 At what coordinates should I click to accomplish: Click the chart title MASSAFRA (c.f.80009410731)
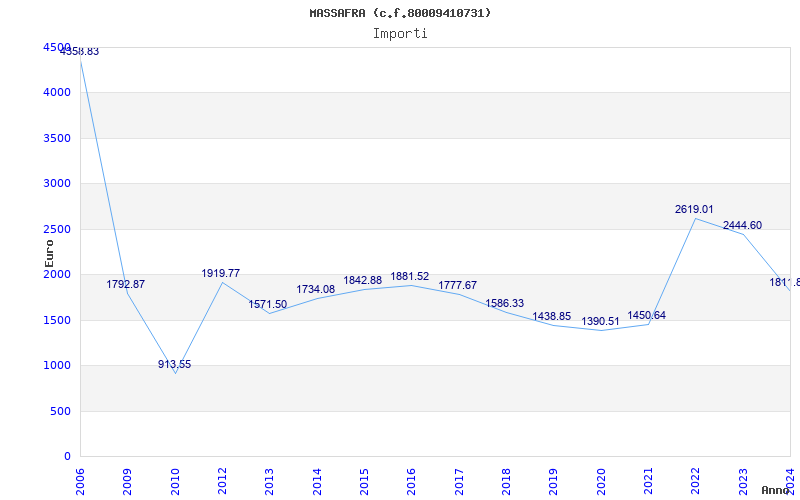(400, 13)
